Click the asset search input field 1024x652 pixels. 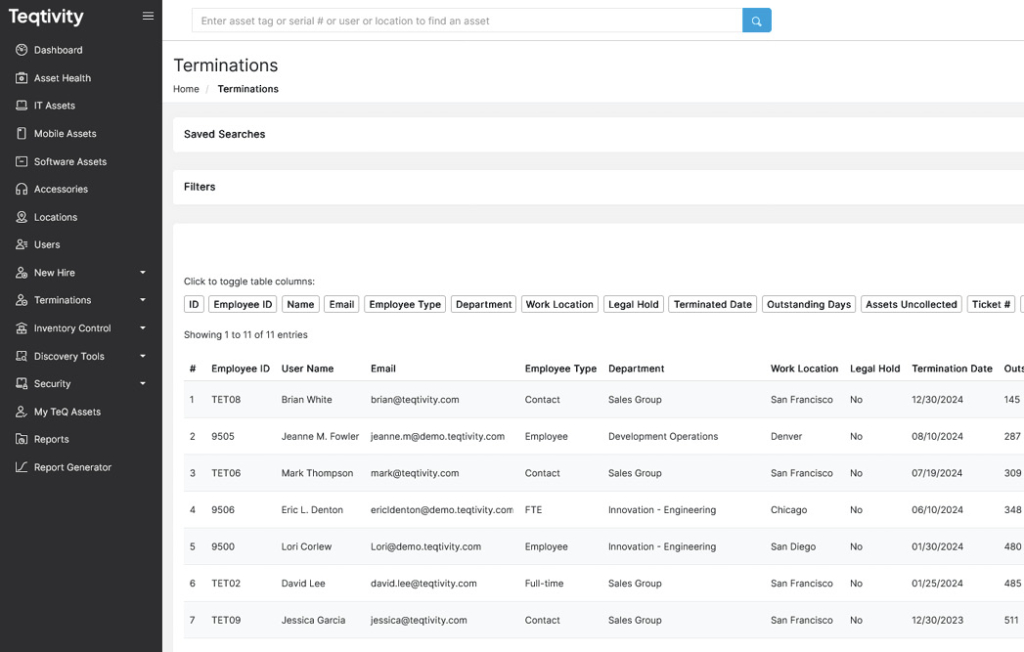coord(466,21)
